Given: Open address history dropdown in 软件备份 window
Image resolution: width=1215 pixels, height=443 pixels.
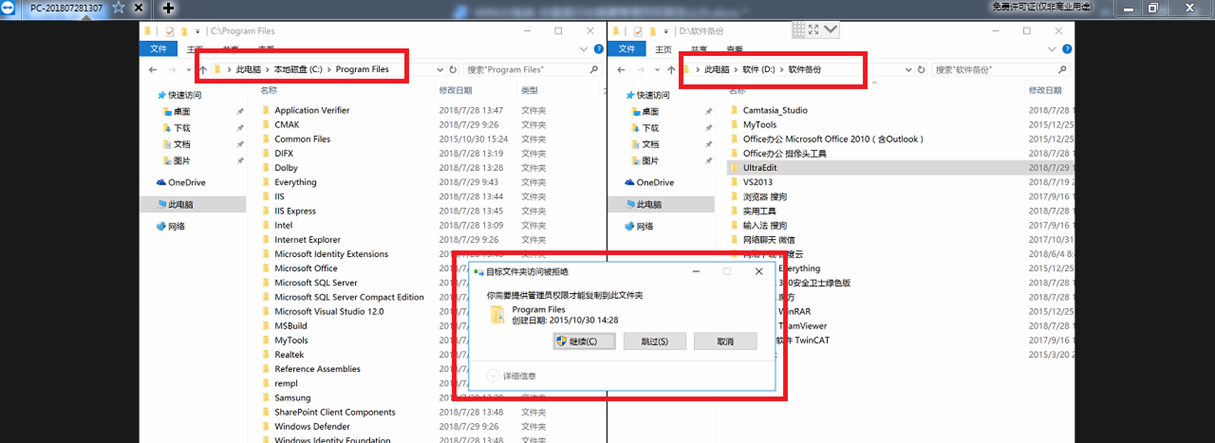Looking at the screenshot, I should pyautogui.click(x=910, y=70).
